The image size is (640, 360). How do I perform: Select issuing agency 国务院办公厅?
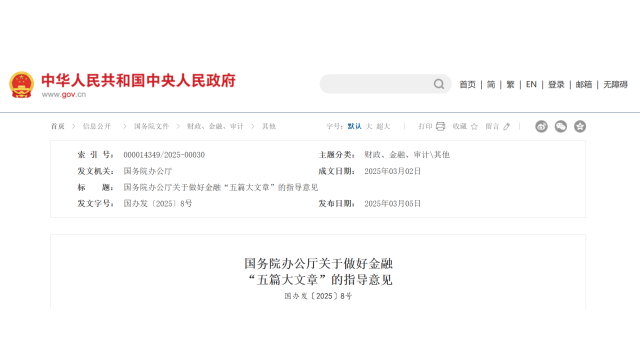148,171
